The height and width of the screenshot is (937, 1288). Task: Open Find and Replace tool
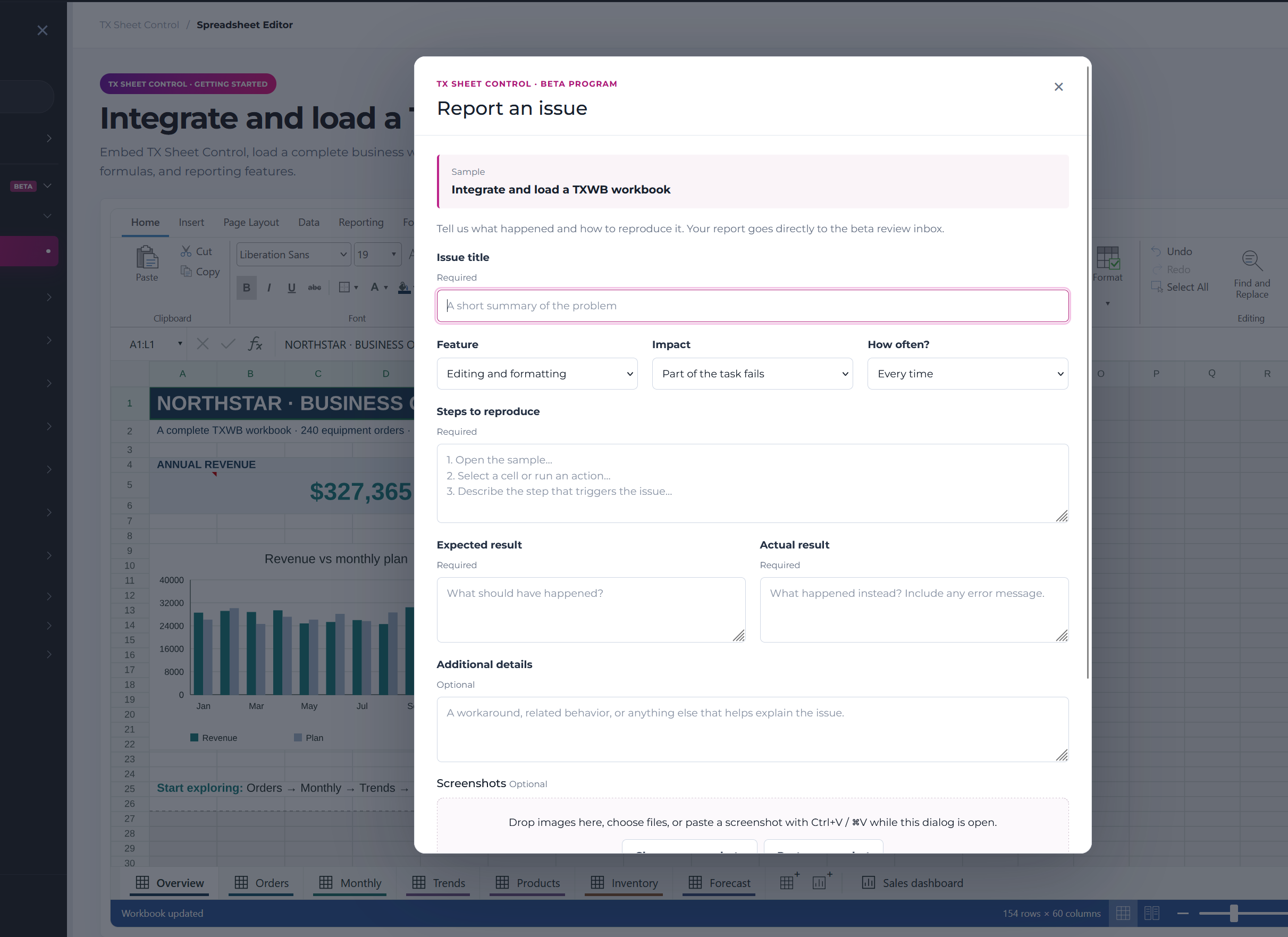click(1252, 275)
